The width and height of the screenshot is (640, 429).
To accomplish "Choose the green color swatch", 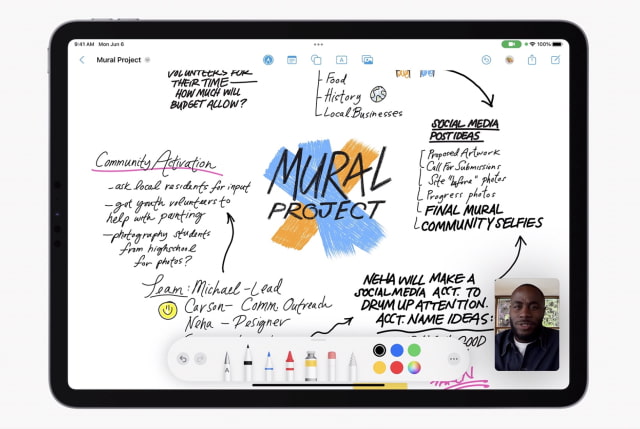I will coord(414,350).
